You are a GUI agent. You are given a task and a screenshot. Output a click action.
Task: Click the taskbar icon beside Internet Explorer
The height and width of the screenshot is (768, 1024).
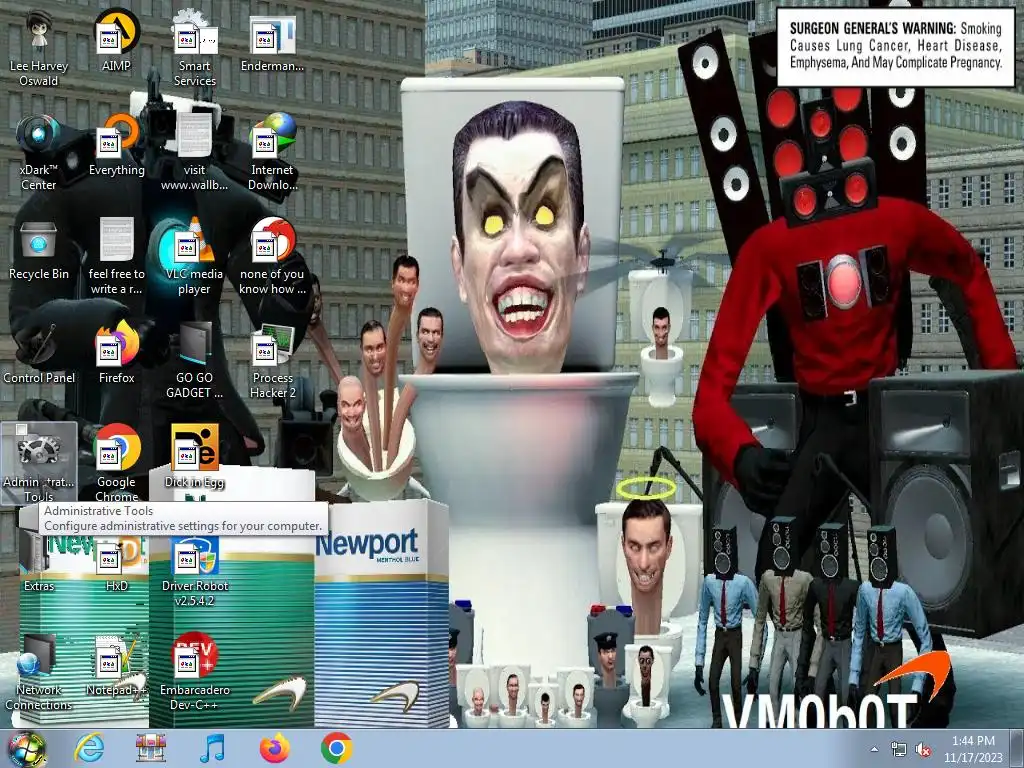[x=151, y=748]
